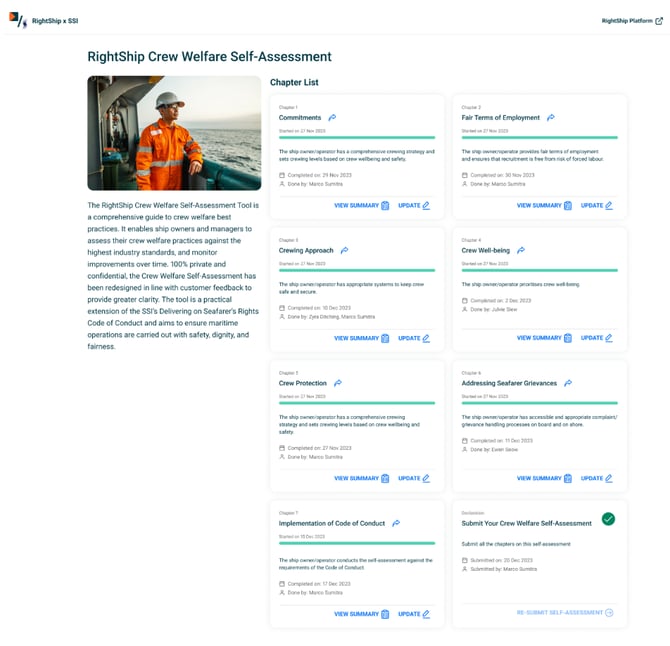This screenshot has height=646, width=670.
Task: Update Implementation of Code of Conduct chapter
Action: 414,614
